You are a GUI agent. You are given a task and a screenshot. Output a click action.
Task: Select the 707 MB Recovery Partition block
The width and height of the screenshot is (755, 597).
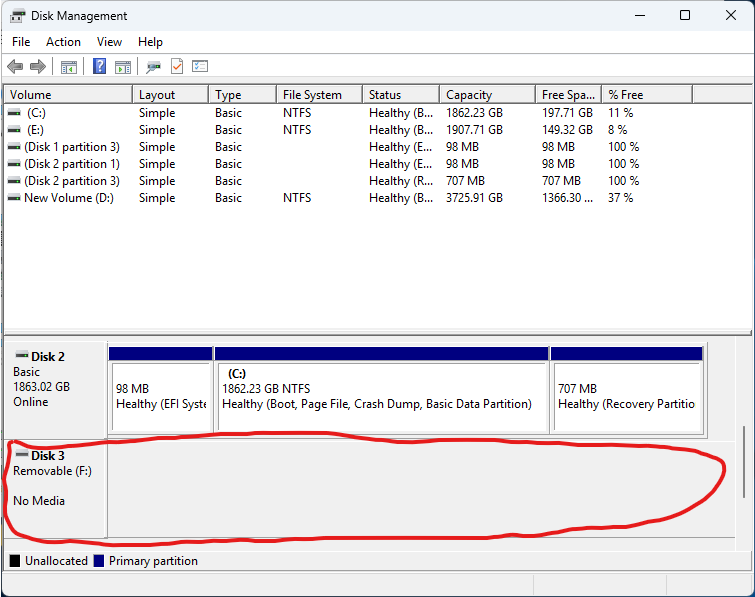[626, 395]
